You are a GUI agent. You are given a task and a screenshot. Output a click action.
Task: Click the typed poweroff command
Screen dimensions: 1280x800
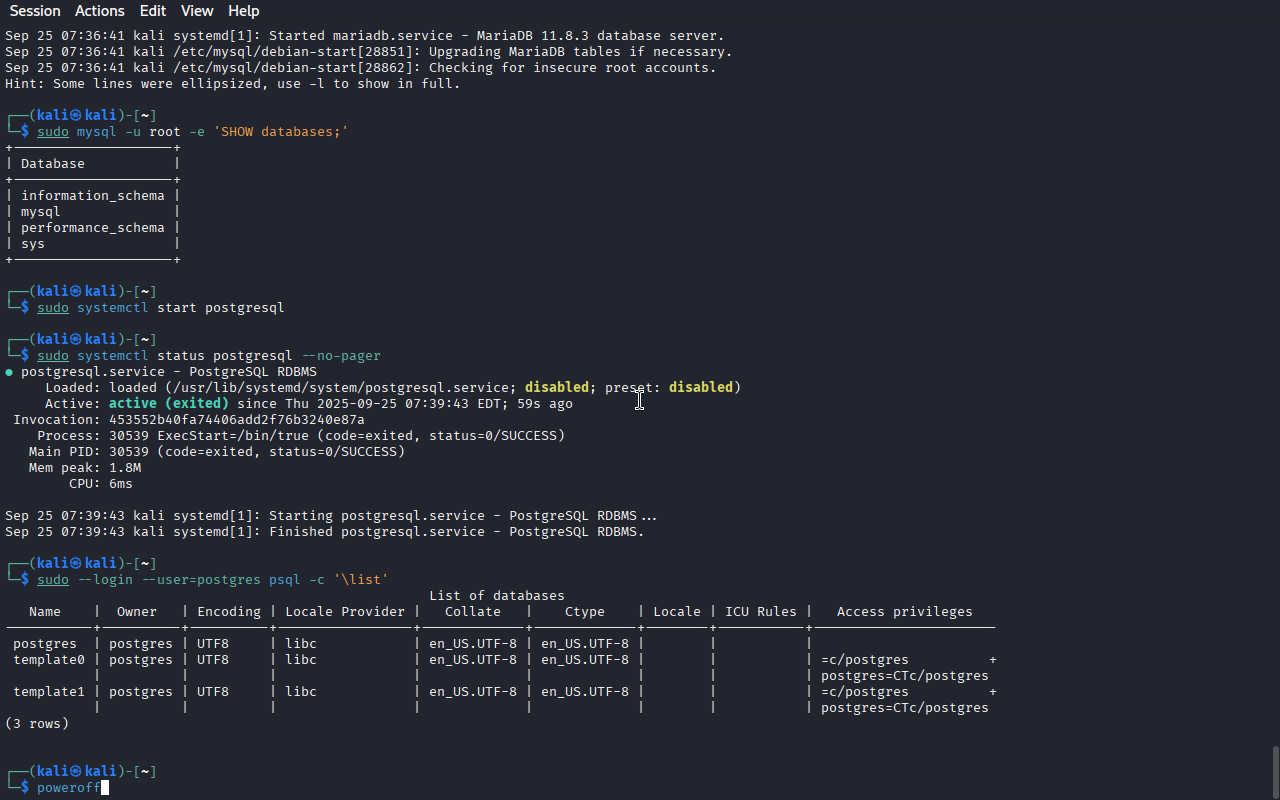pyautogui.click(x=68, y=788)
